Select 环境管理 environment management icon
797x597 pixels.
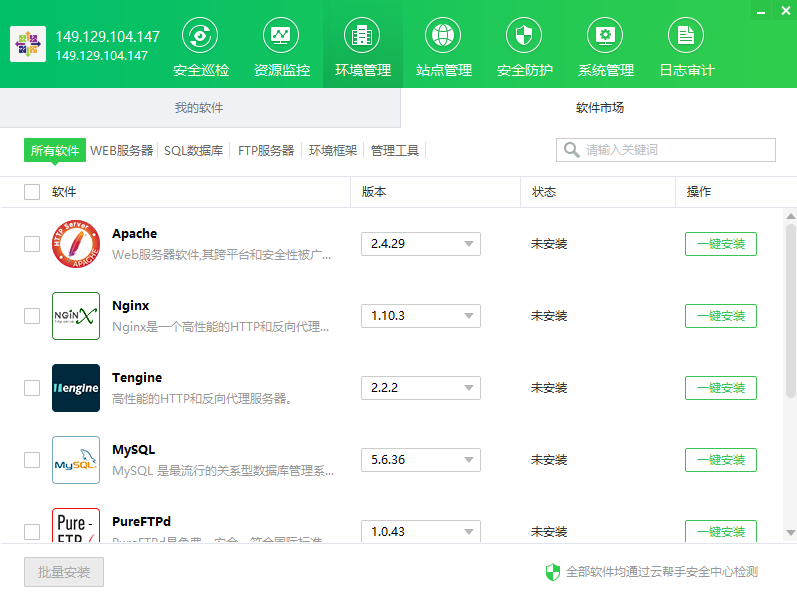[362, 36]
